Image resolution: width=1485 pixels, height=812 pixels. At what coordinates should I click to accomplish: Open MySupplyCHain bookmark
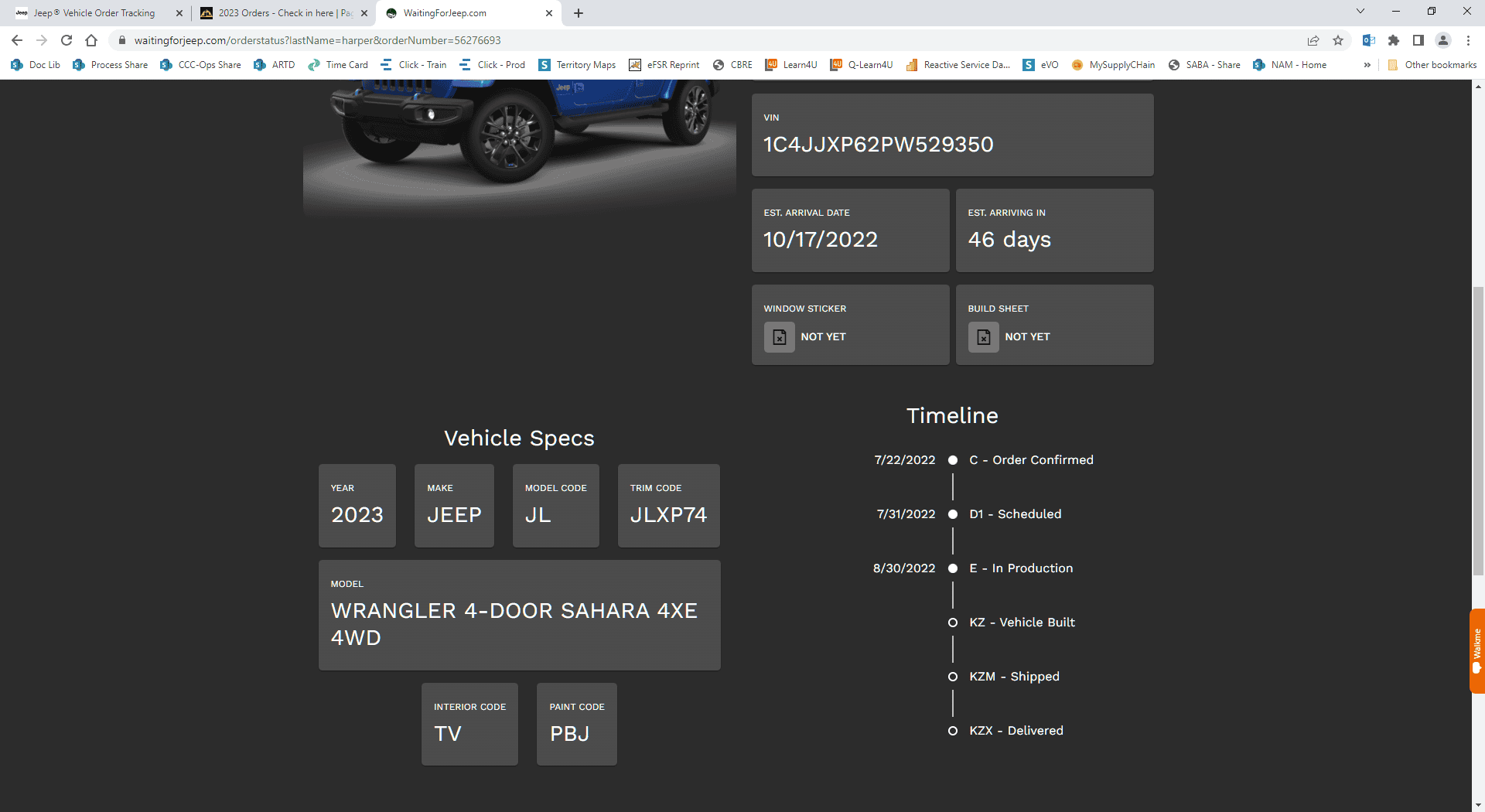(1113, 65)
